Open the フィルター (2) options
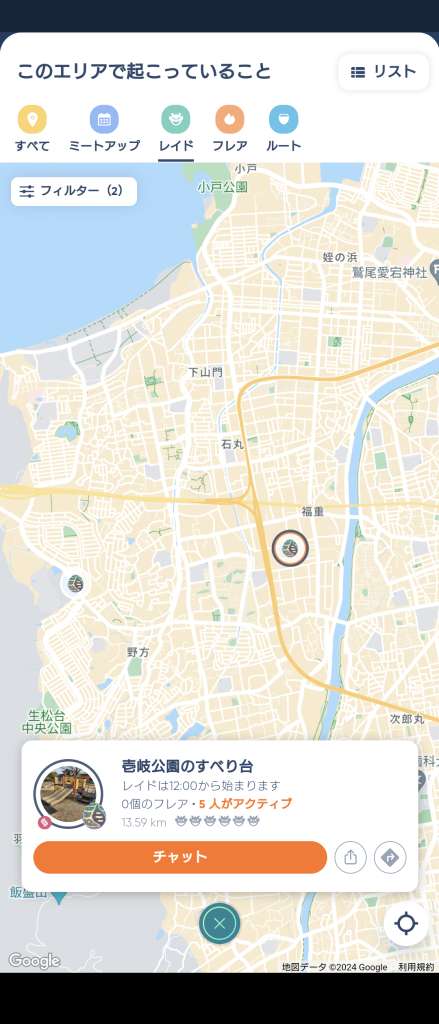Screen dimensions: 439x1024 (x=74, y=191)
